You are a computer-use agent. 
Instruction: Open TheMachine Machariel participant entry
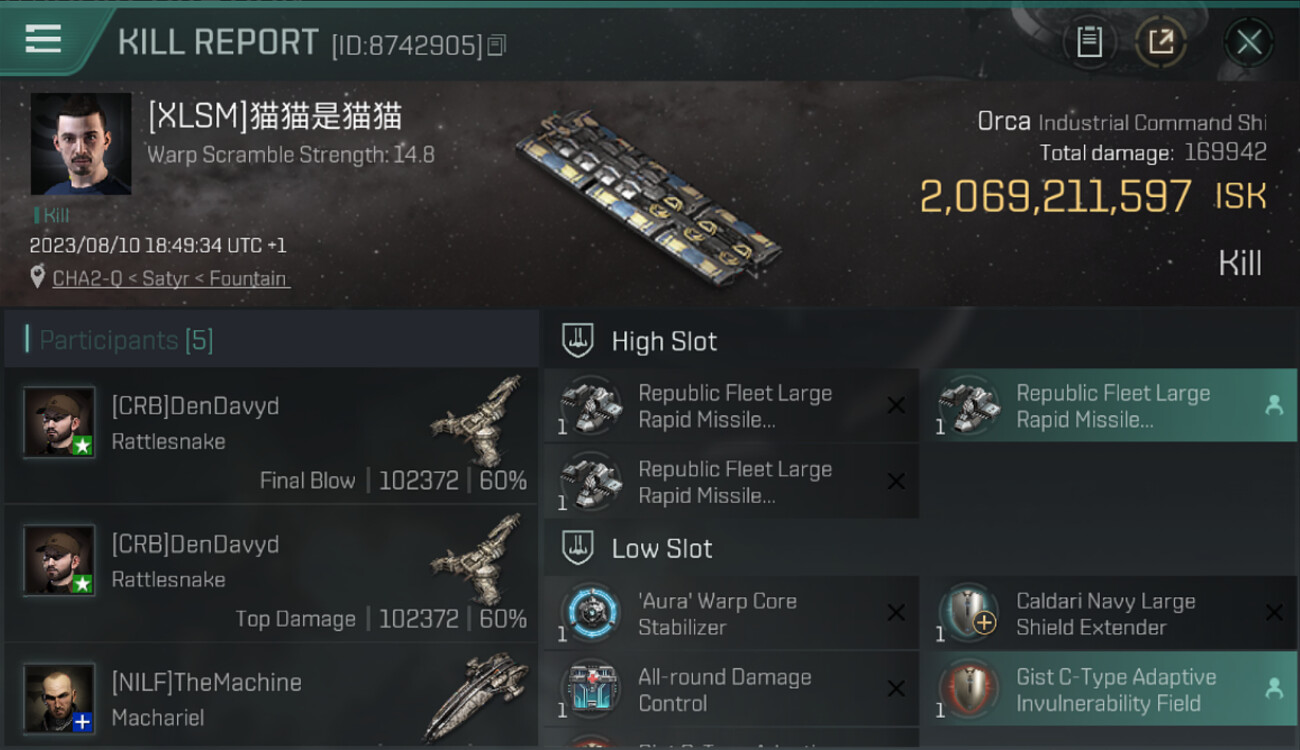pos(270,696)
